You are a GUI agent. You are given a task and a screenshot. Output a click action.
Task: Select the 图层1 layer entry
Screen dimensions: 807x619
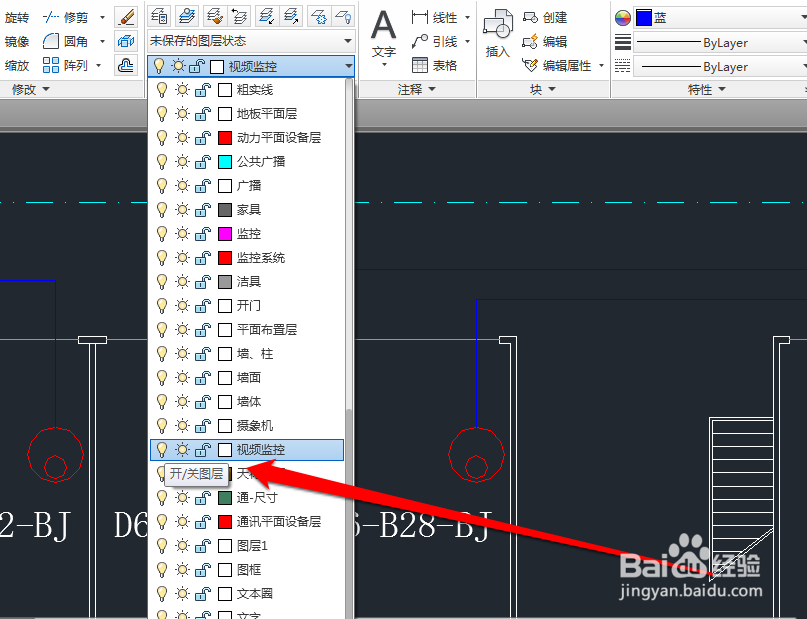(247, 546)
